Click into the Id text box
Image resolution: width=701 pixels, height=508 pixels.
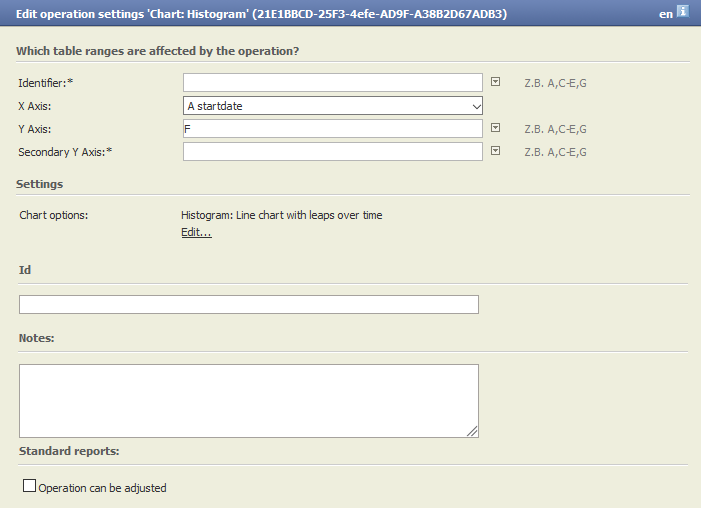(x=249, y=305)
